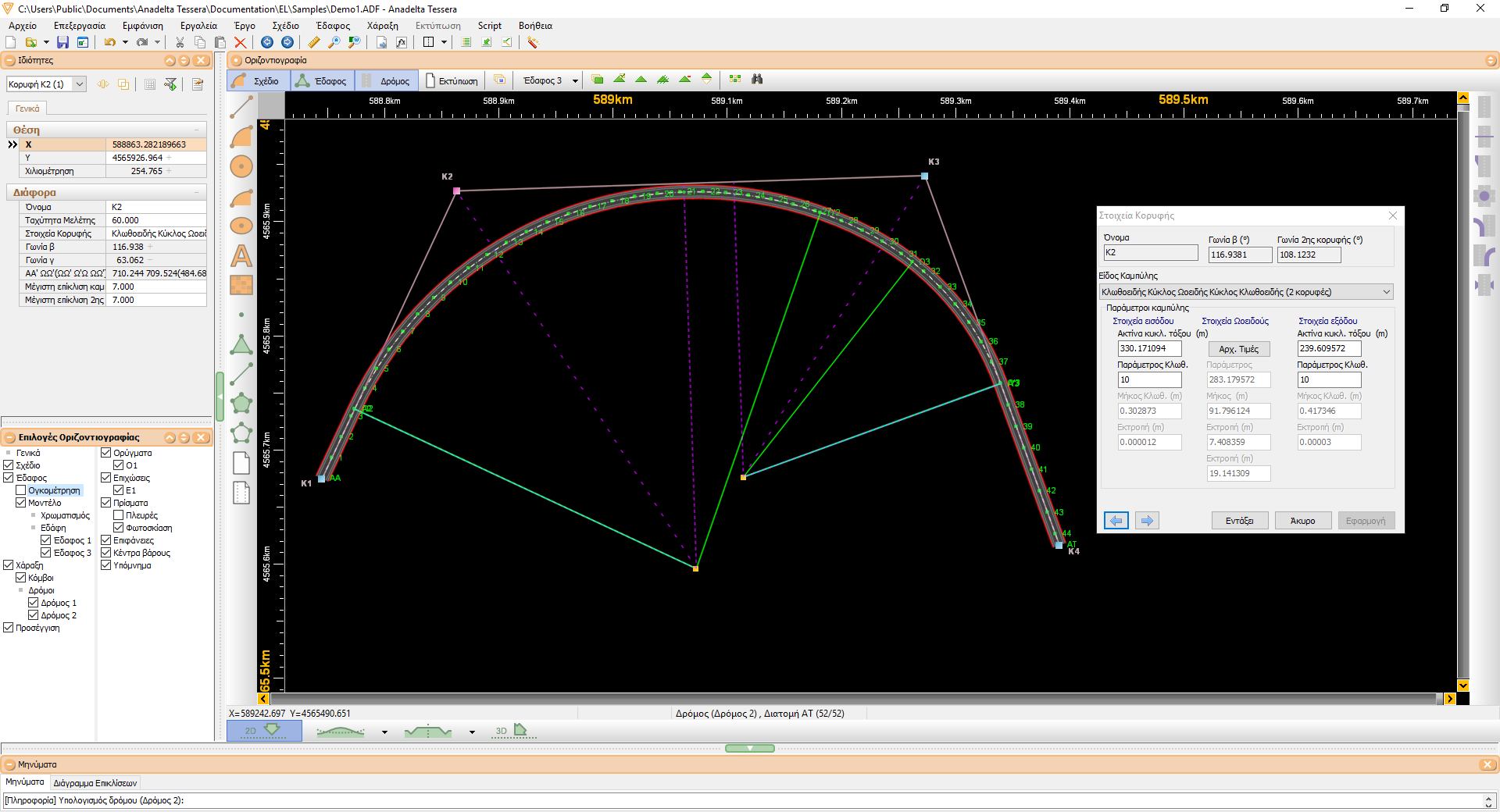
Task: Click the Αρχ. Τιμές button
Action: pos(1239,349)
